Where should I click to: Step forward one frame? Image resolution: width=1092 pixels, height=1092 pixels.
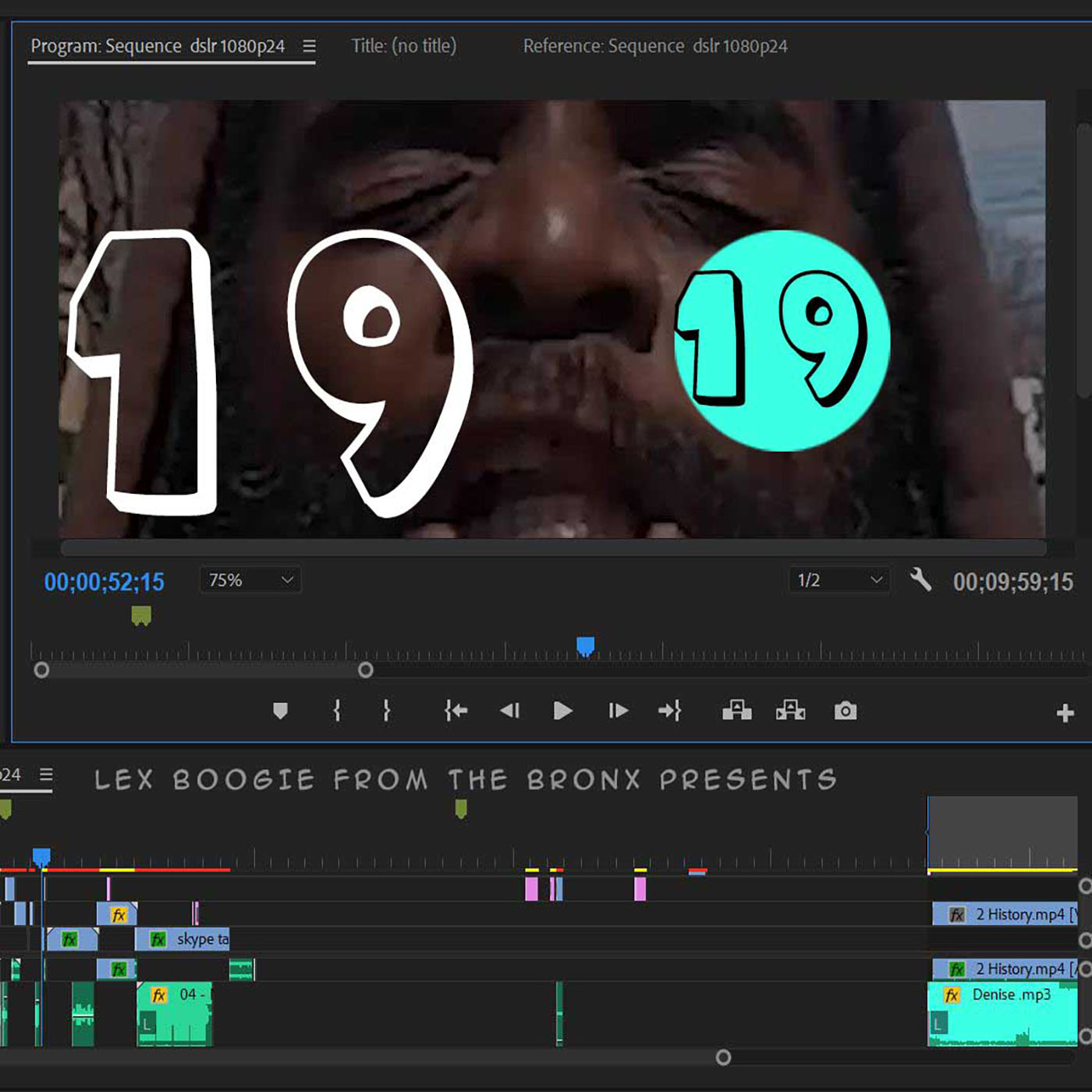(618, 711)
